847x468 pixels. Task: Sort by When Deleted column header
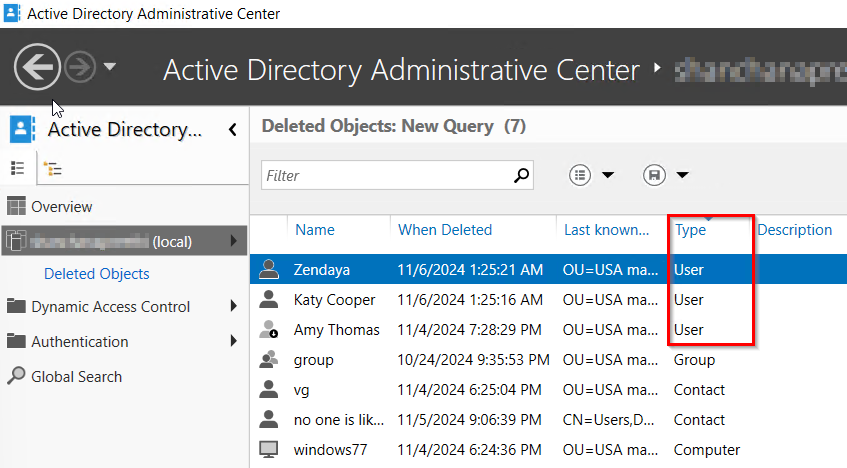pyautogui.click(x=445, y=230)
